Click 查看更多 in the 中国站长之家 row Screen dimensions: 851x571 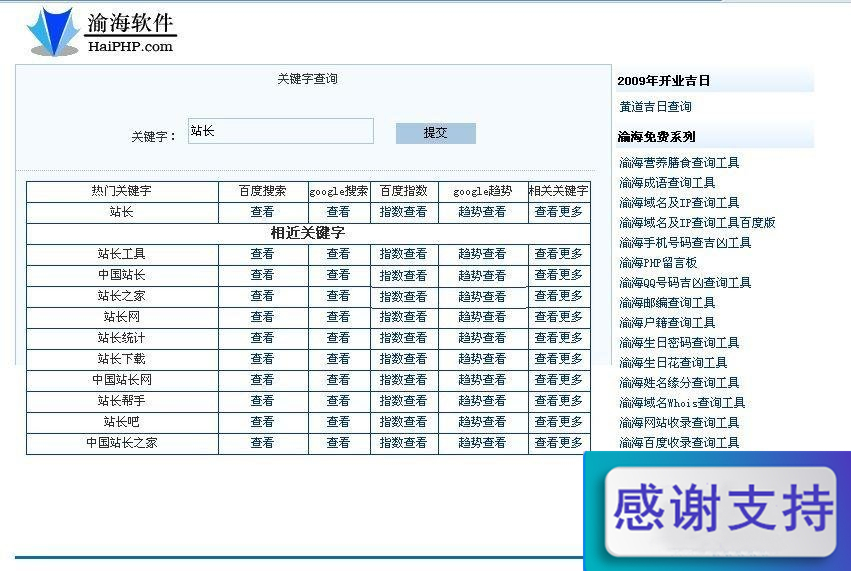pyautogui.click(x=558, y=442)
